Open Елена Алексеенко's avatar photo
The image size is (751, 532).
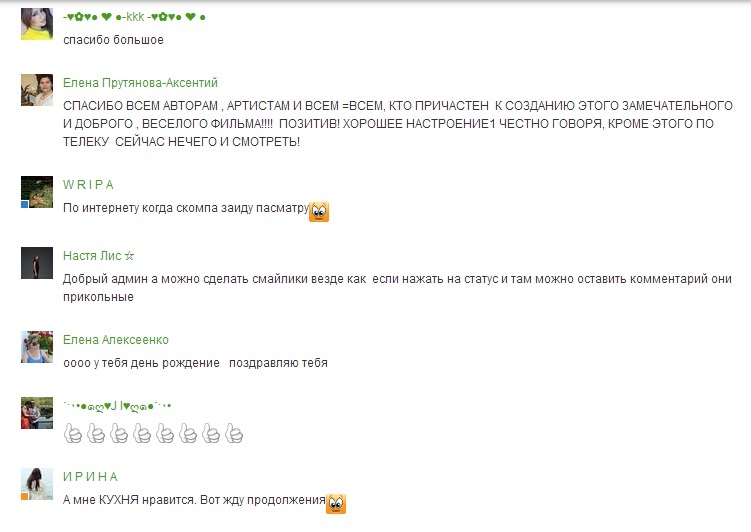coord(37,347)
